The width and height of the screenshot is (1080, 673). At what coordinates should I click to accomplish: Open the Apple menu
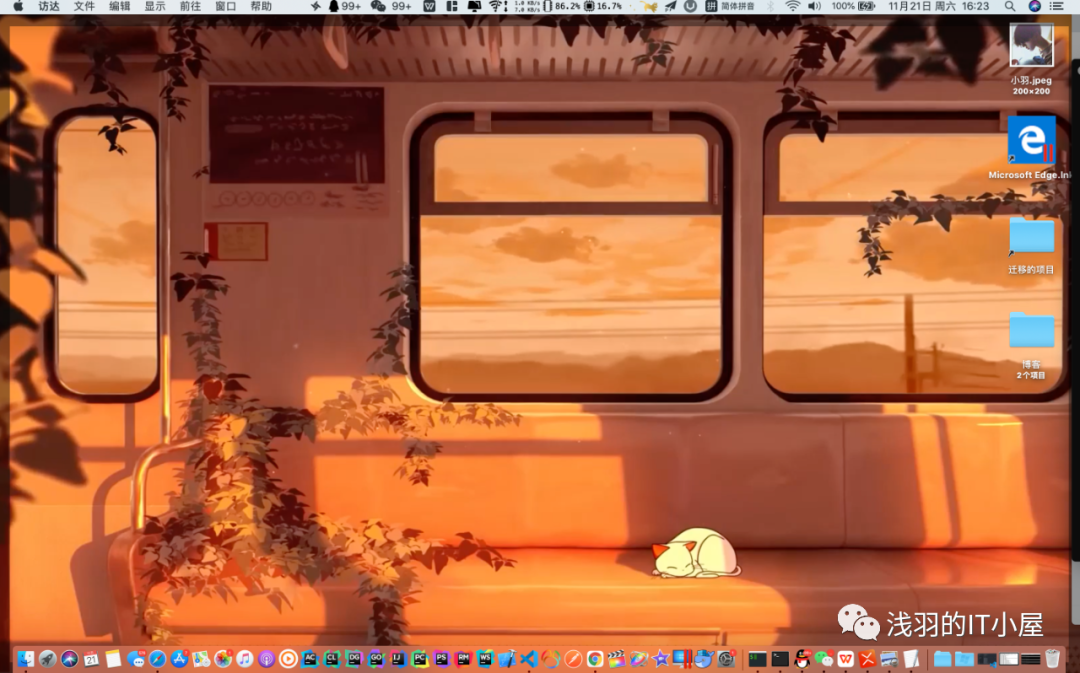(17, 6)
